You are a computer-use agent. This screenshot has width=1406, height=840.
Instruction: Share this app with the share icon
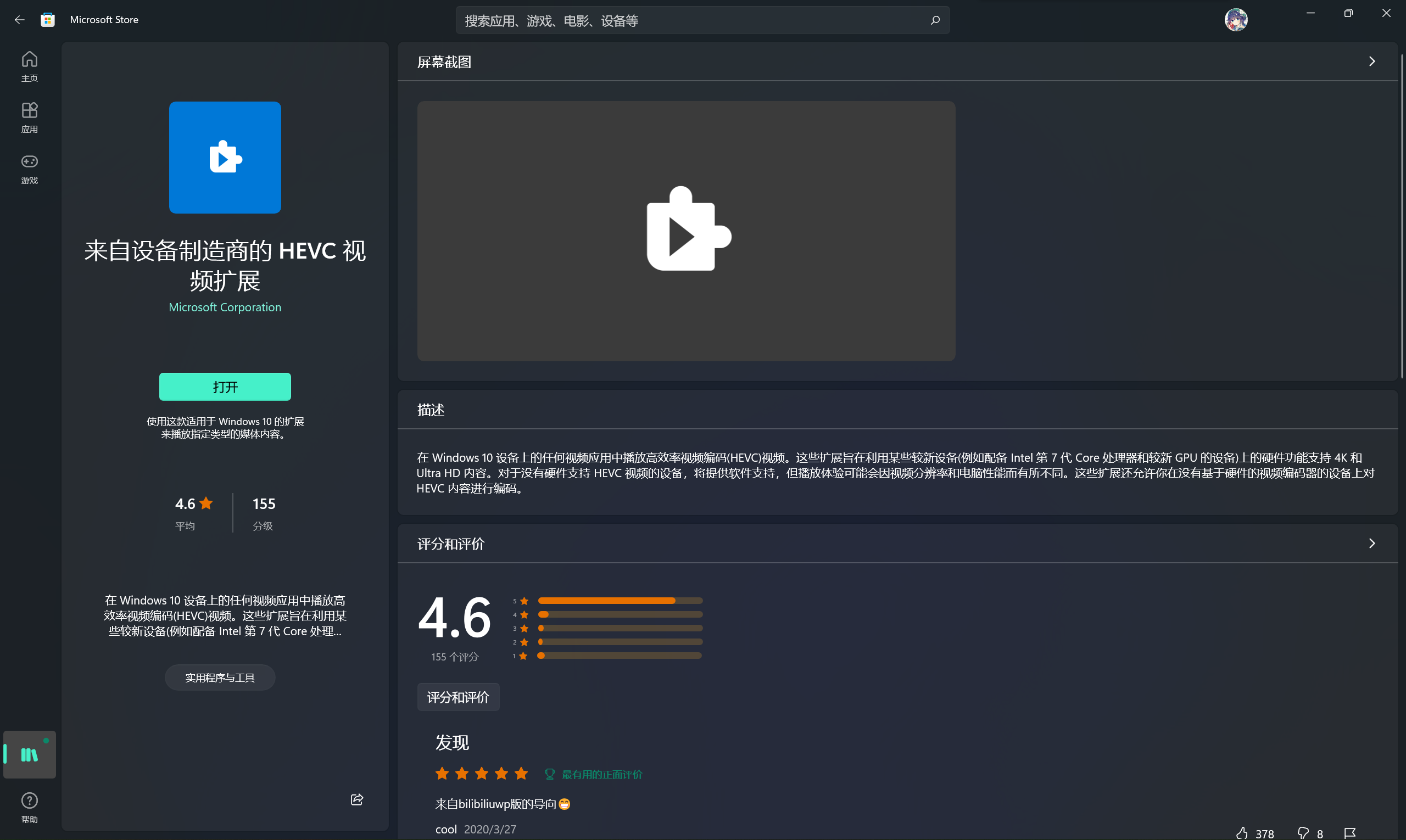[x=357, y=799]
